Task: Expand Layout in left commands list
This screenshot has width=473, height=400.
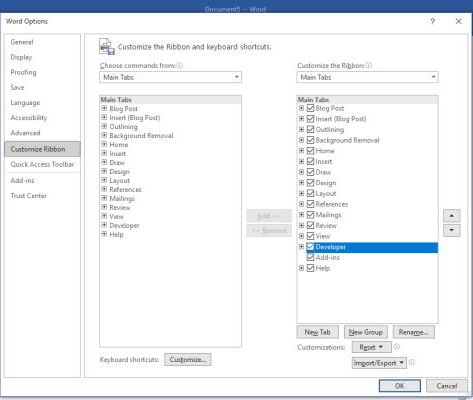Action: [104, 180]
